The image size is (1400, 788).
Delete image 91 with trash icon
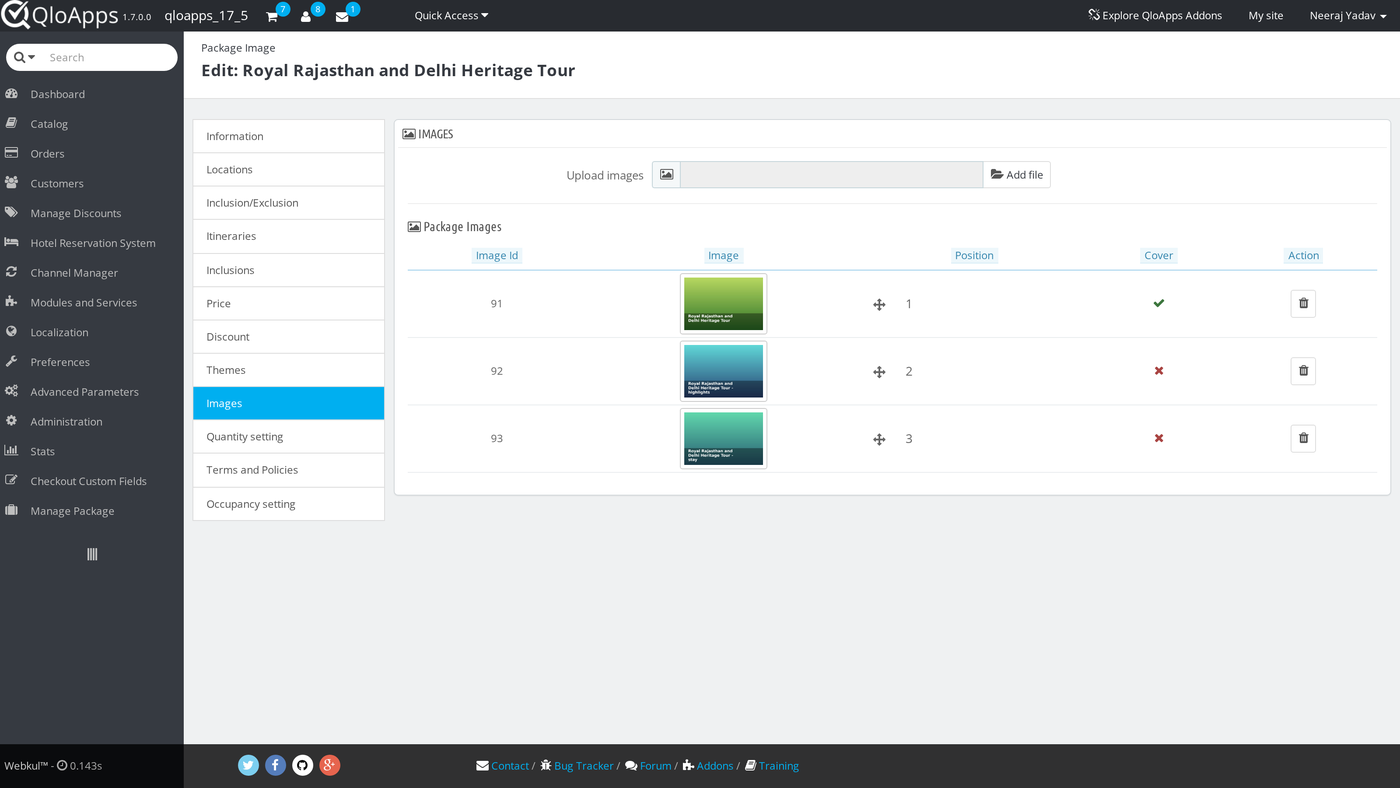pyautogui.click(x=1303, y=303)
